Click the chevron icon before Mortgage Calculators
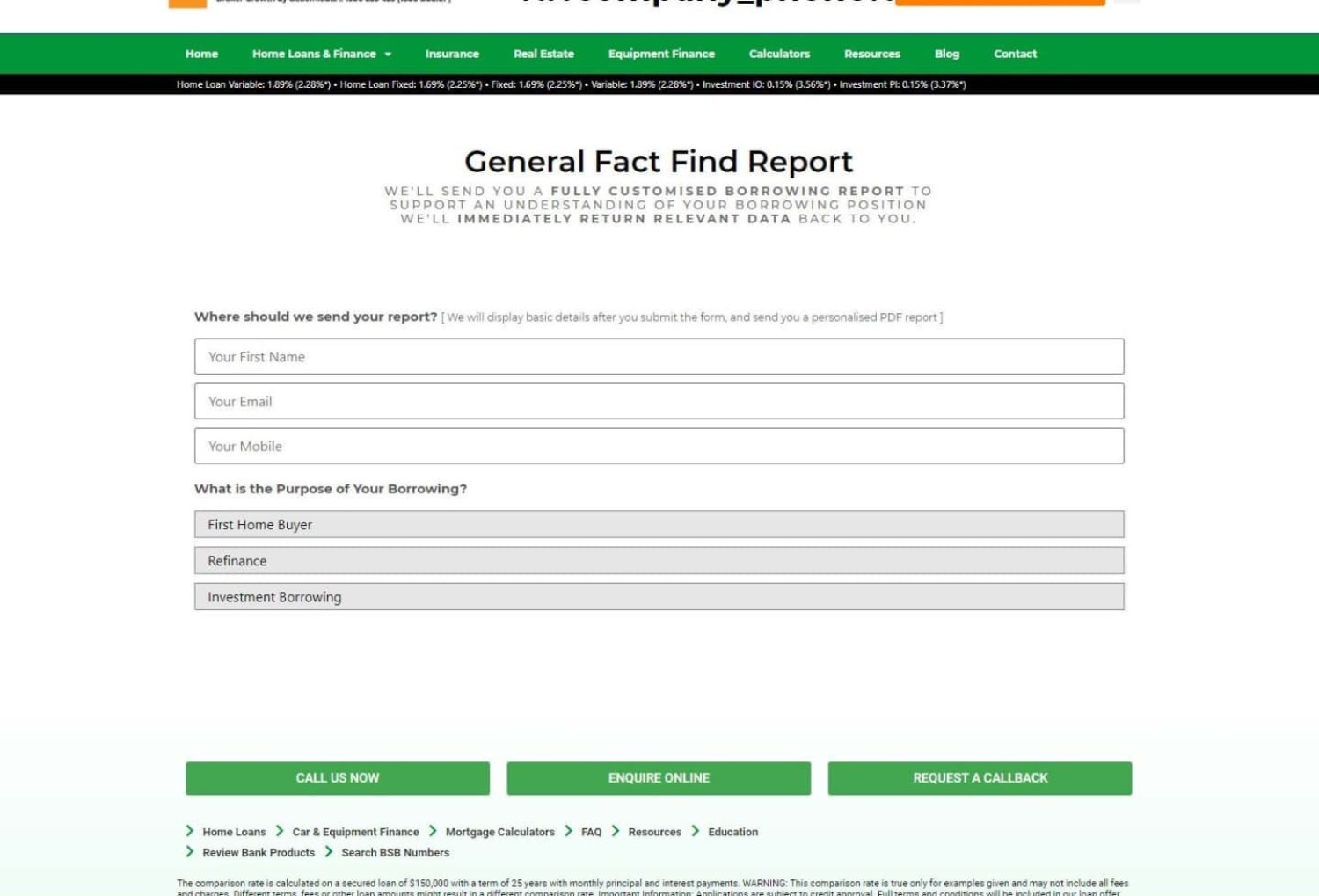 433,831
